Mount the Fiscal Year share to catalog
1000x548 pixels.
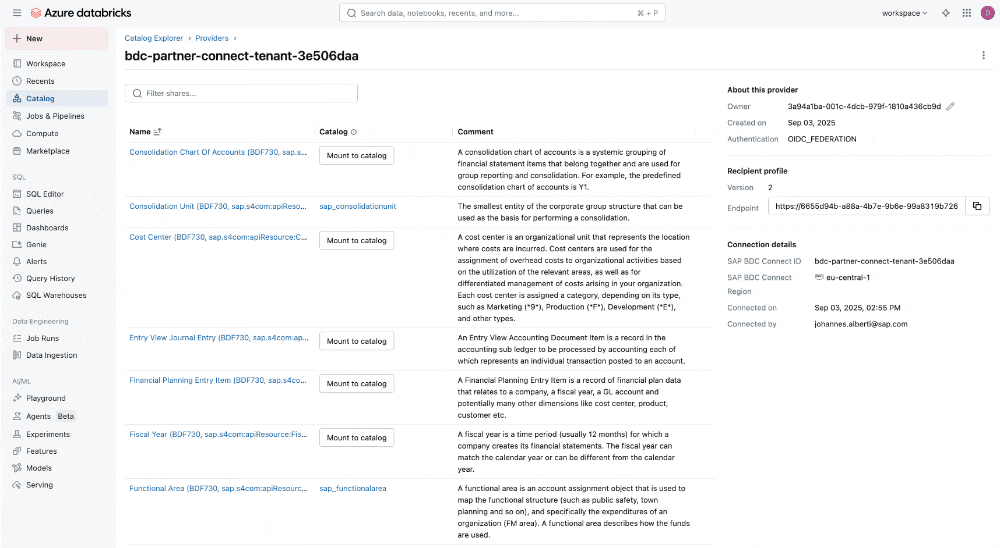point(356,438)
